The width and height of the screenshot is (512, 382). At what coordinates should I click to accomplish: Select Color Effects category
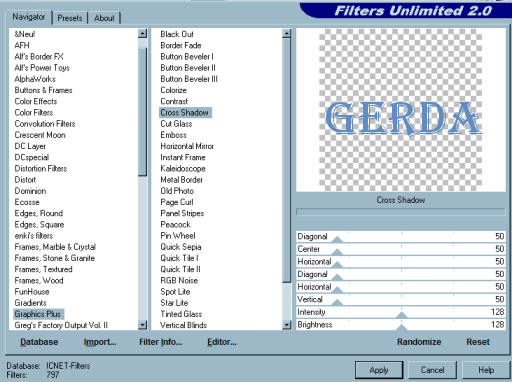point(36,101)
